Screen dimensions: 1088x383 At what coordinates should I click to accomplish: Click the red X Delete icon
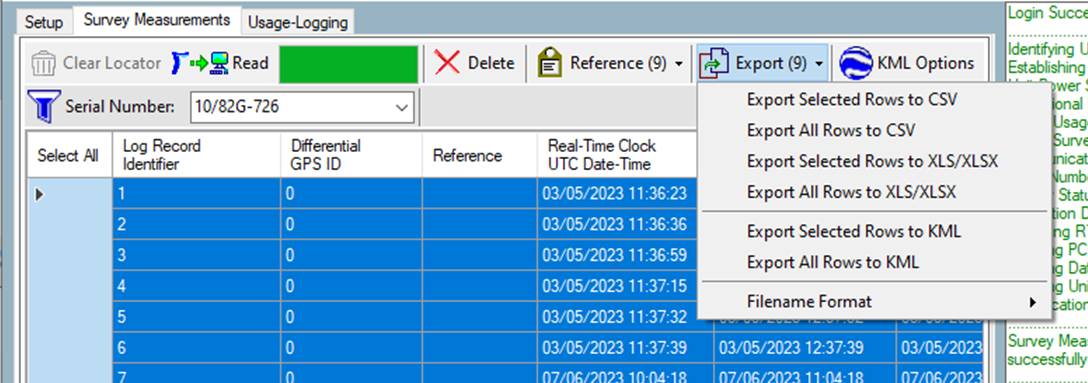coord(447,63)
